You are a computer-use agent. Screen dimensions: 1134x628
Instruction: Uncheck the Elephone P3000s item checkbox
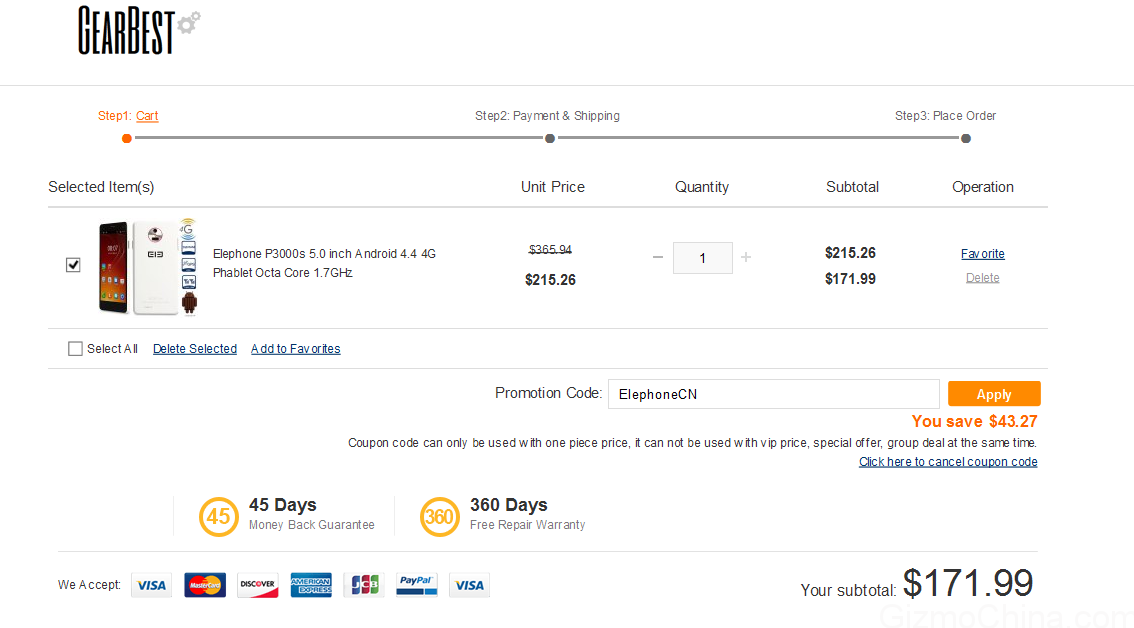(x=73, y=265)
